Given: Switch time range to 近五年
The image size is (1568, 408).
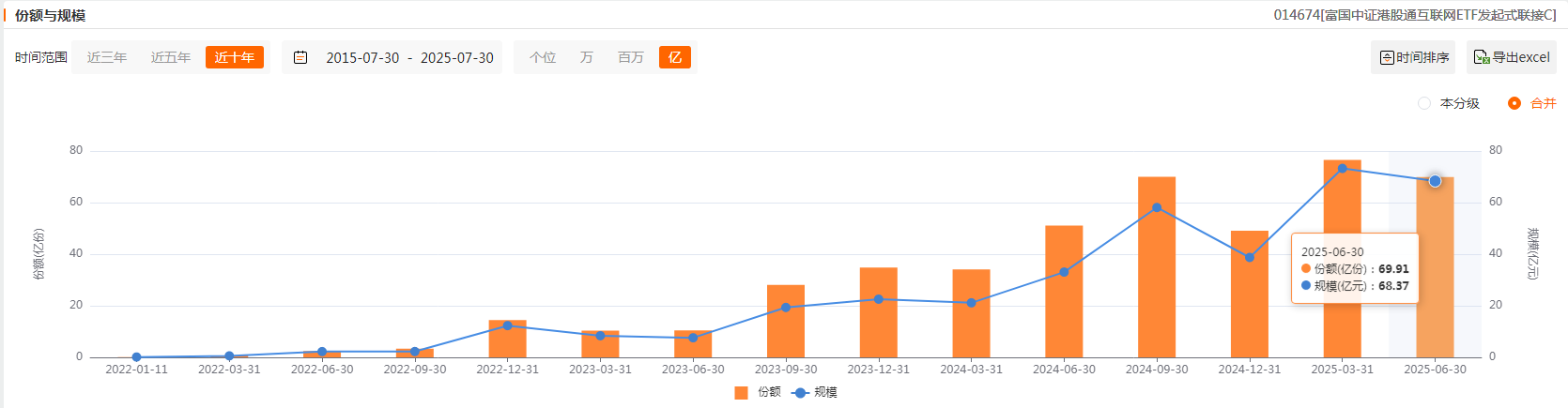Looking at the screenshot, I should tap(171, 57).
